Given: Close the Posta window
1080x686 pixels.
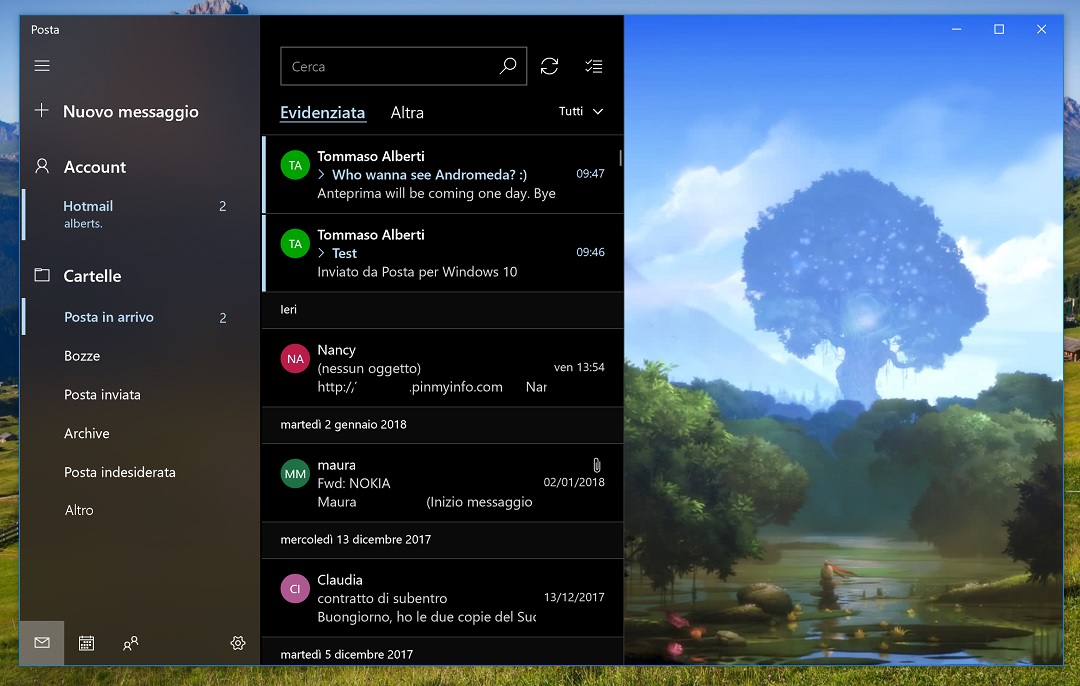Looking at the screenshot, I should tap(1041, 29).
